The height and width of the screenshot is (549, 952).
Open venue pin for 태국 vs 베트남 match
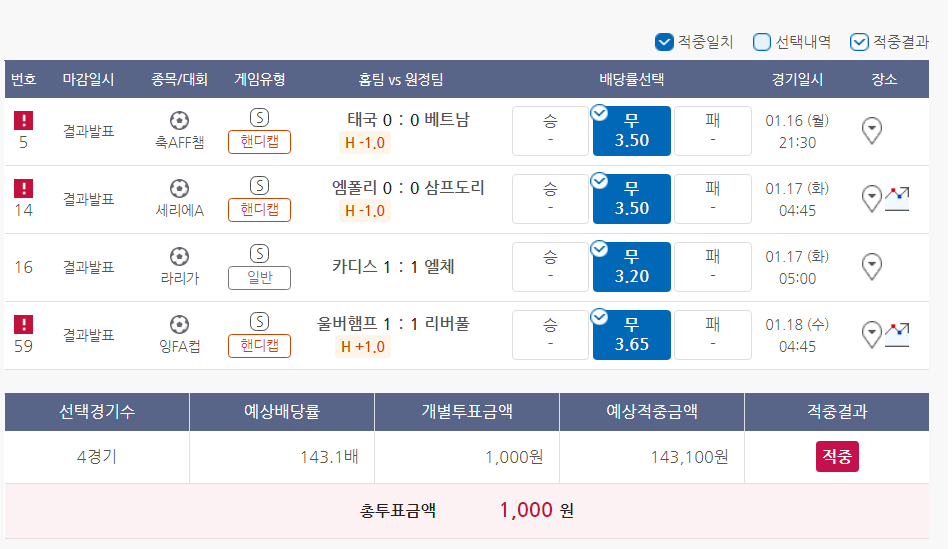[872, 131]
